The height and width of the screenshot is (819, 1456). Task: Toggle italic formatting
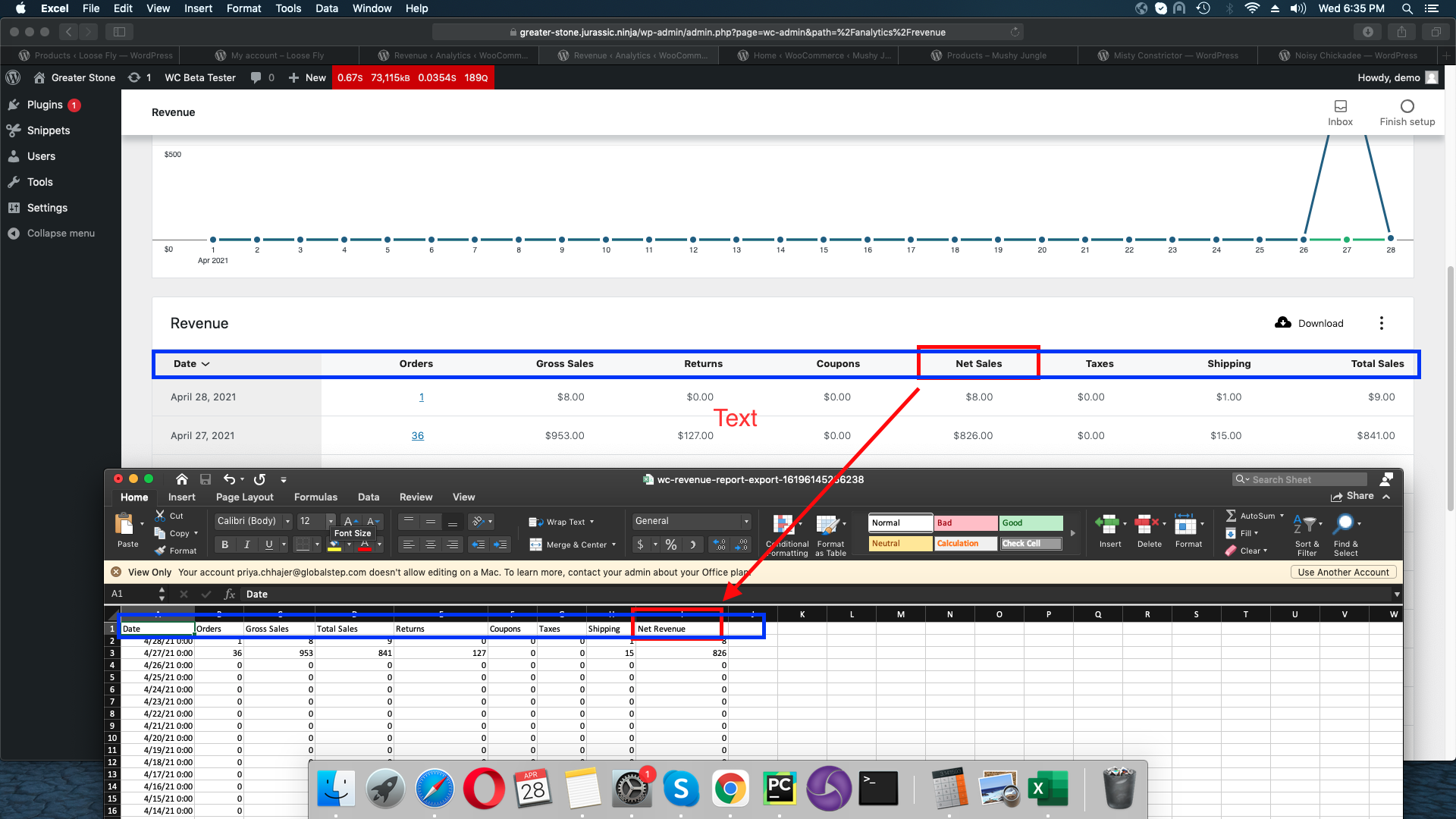(246, 544)
